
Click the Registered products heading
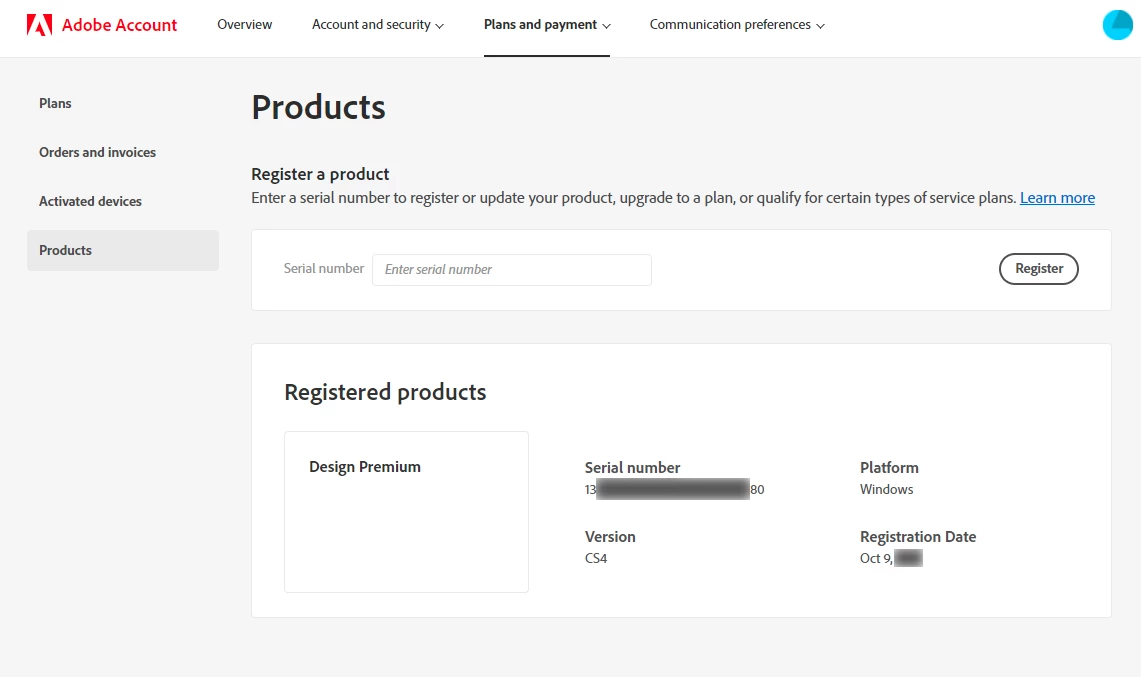[385, 392]
